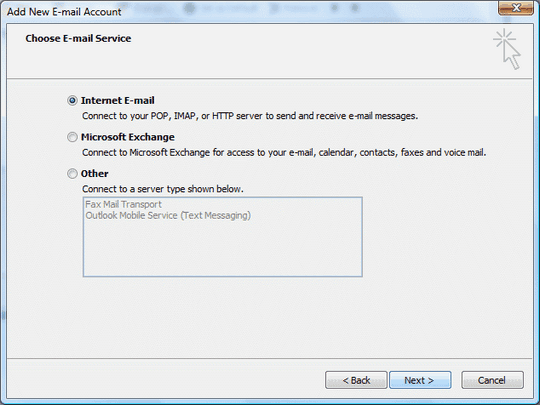
Task: Click the POP, IMAP, or HTTP description text
Action: pos(250,116)
